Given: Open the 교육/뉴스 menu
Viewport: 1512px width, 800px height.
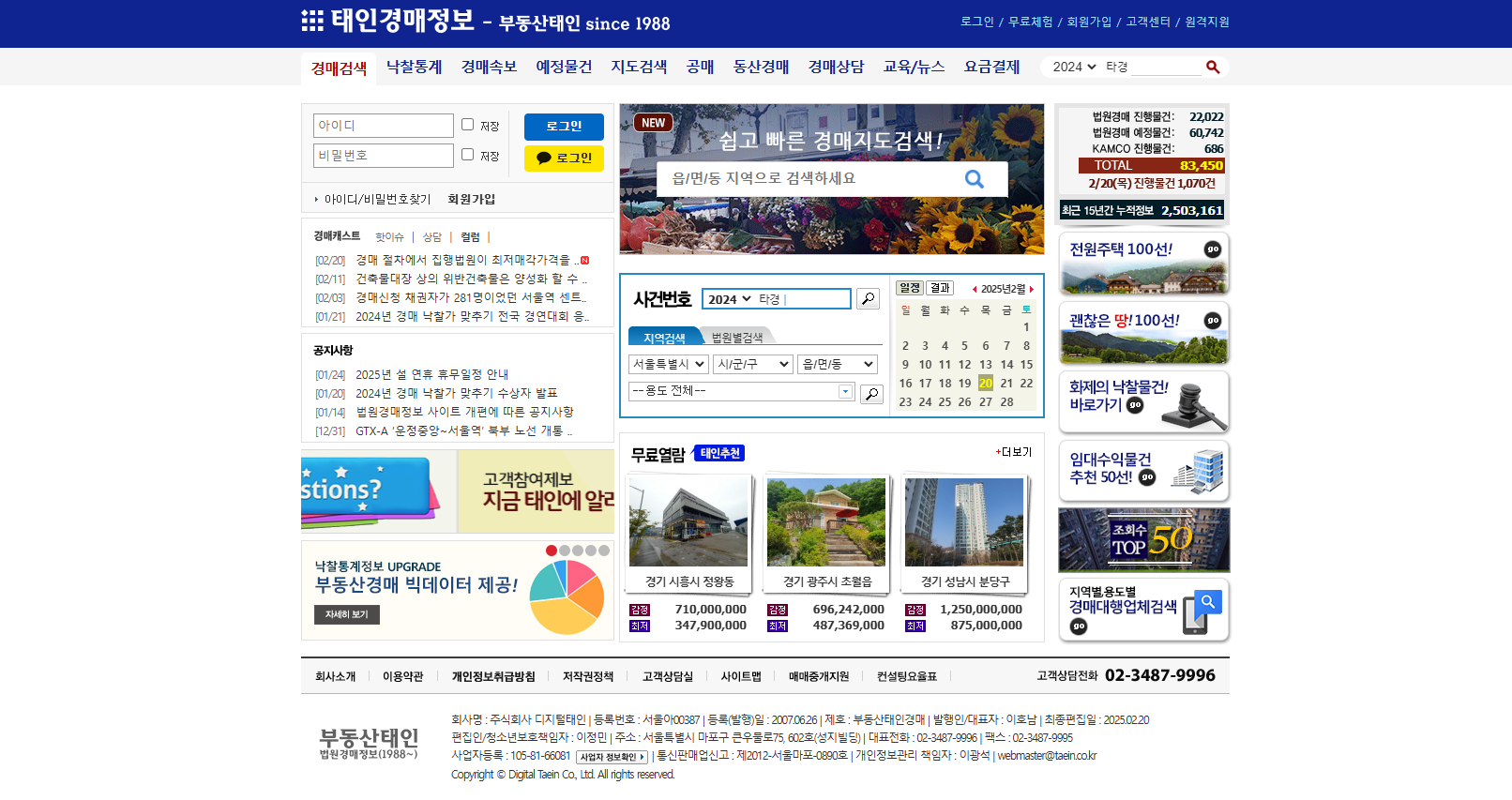Looking at the screenshot, I should tap(914, 67).
